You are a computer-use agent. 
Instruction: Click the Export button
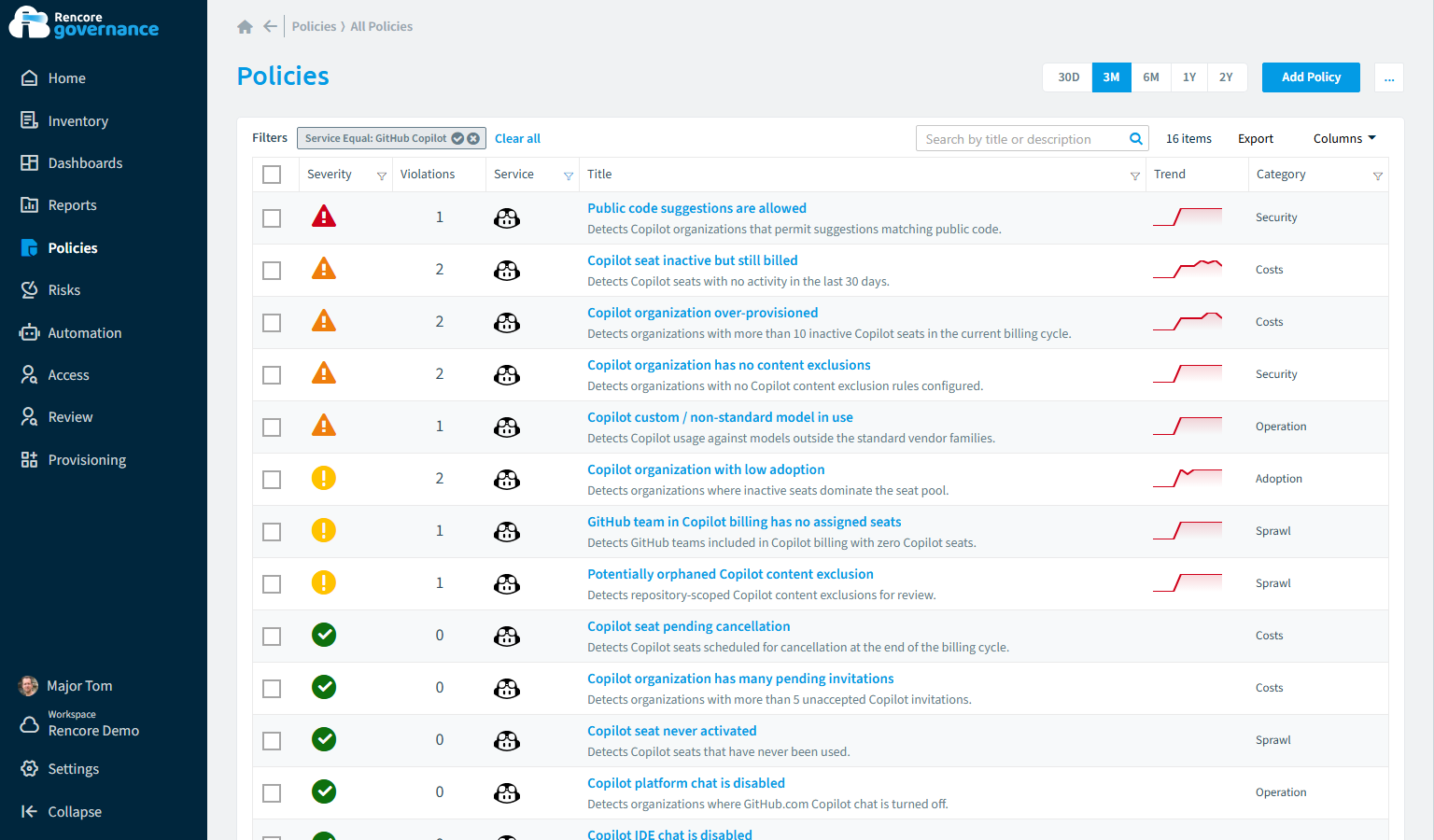pos(1256,139)
